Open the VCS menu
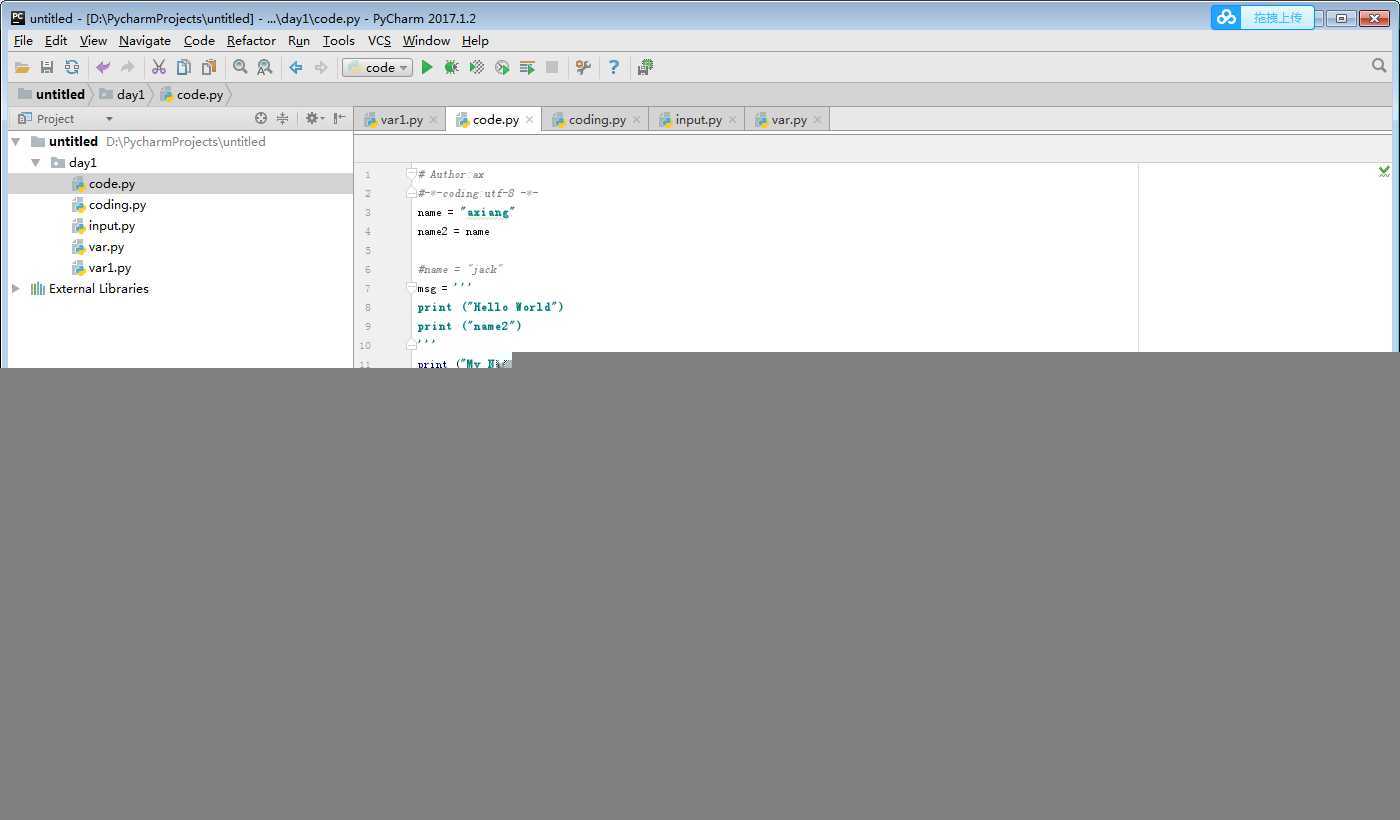 [x=379, y=40]
